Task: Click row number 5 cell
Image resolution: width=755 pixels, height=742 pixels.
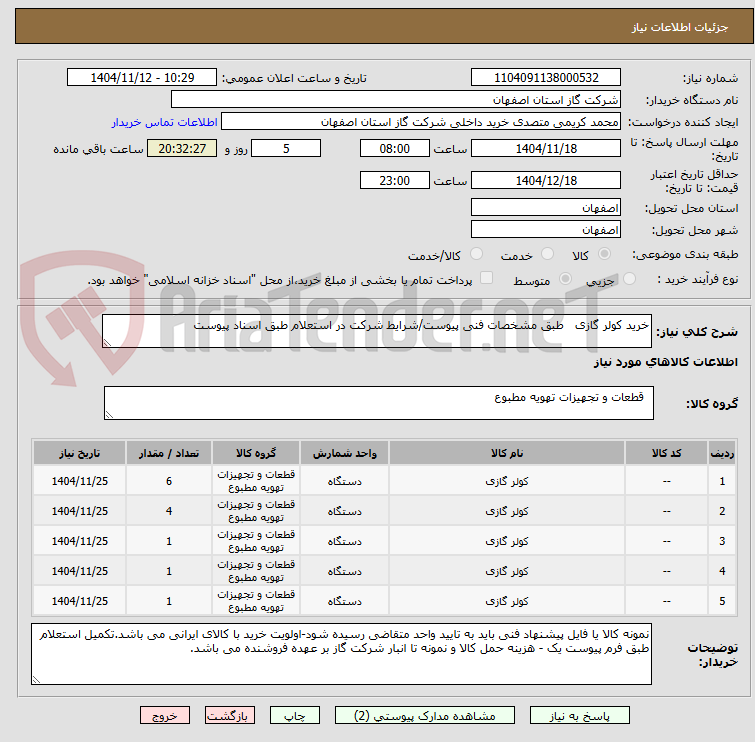Action: [722, 601]
